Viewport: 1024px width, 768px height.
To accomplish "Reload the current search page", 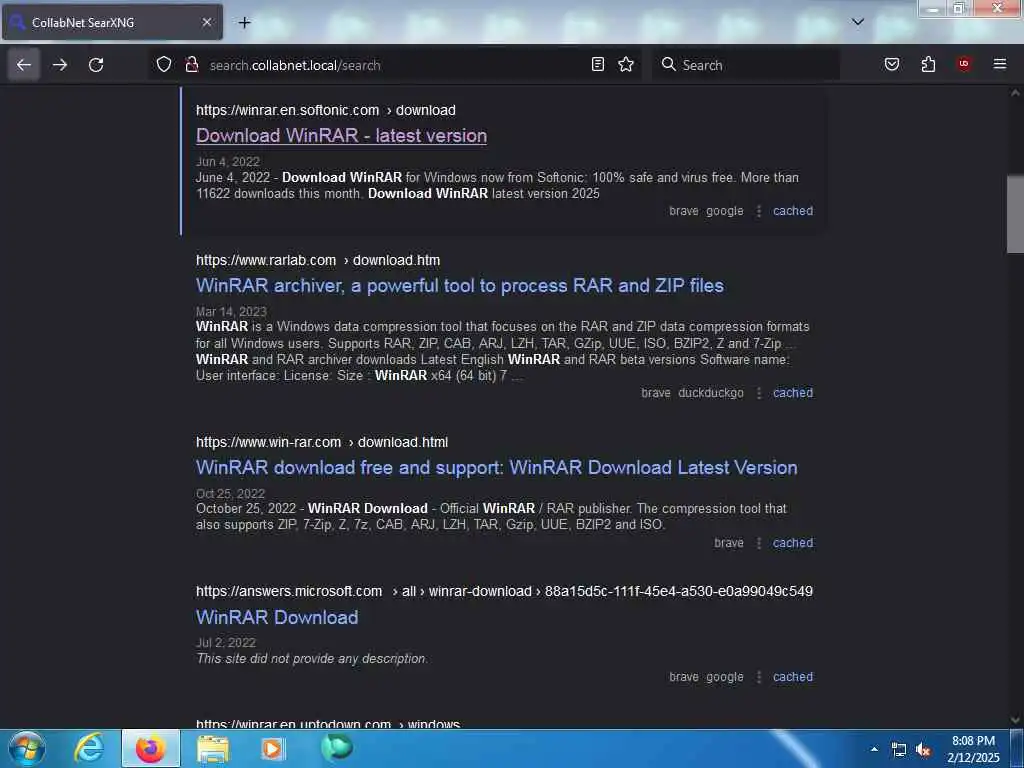I will tap(96, 65).
